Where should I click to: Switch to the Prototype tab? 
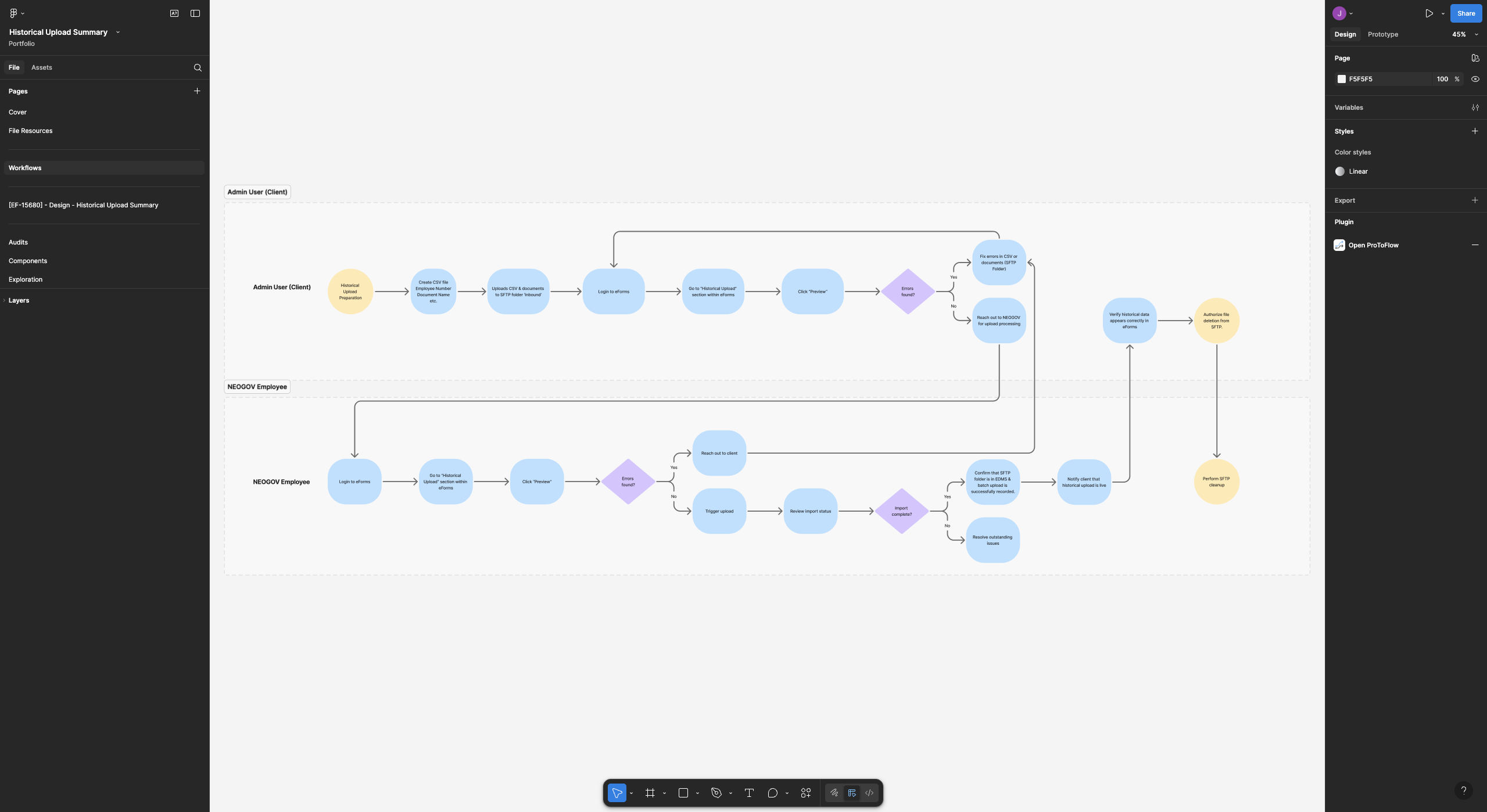(1382, 34)
